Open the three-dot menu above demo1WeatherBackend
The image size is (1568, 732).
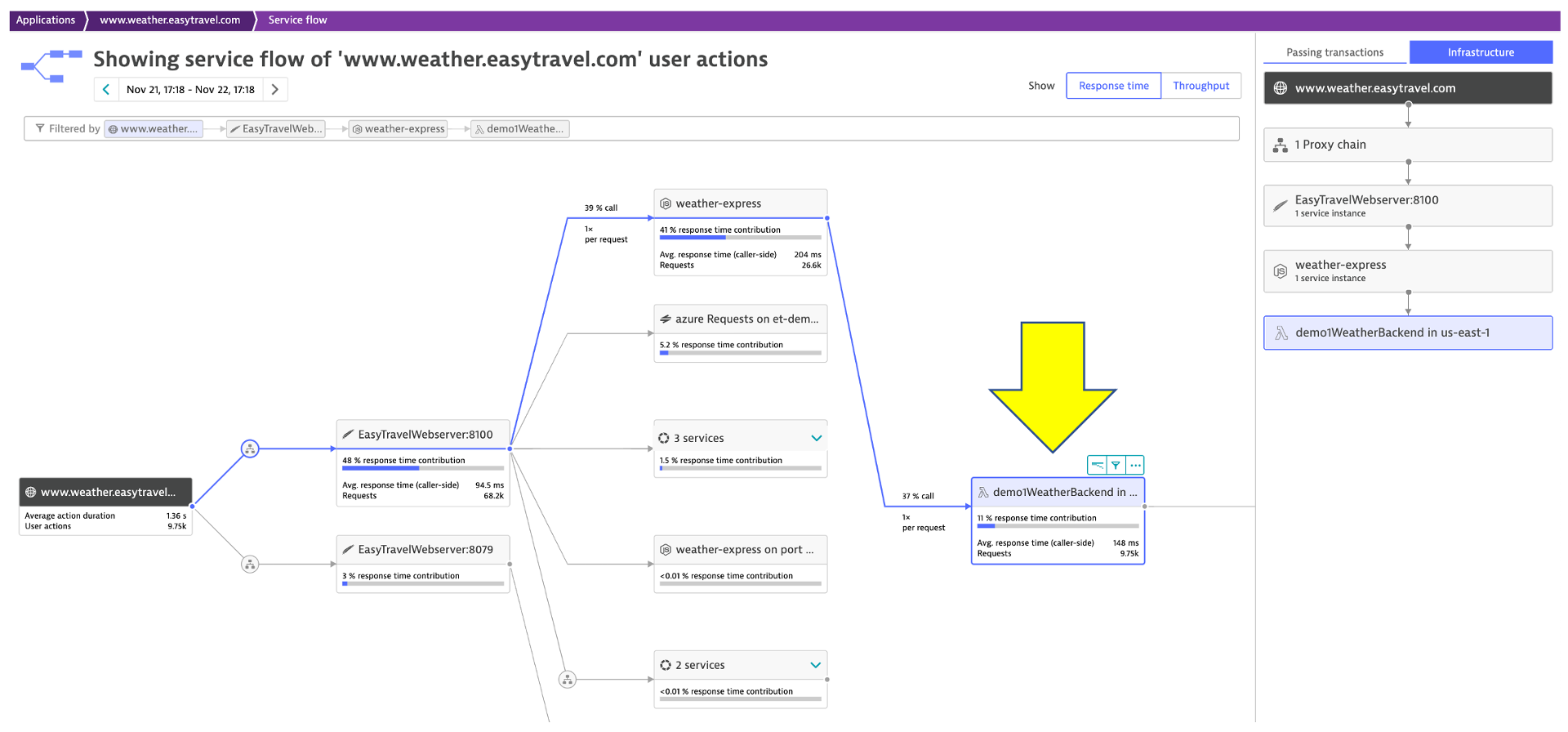click(x=1135, y=465)
